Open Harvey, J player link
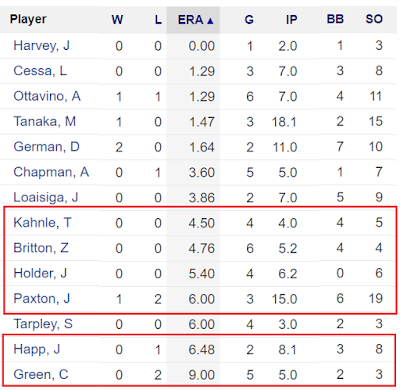This screenshot has height=390, width=400. (x=42, y=46)
